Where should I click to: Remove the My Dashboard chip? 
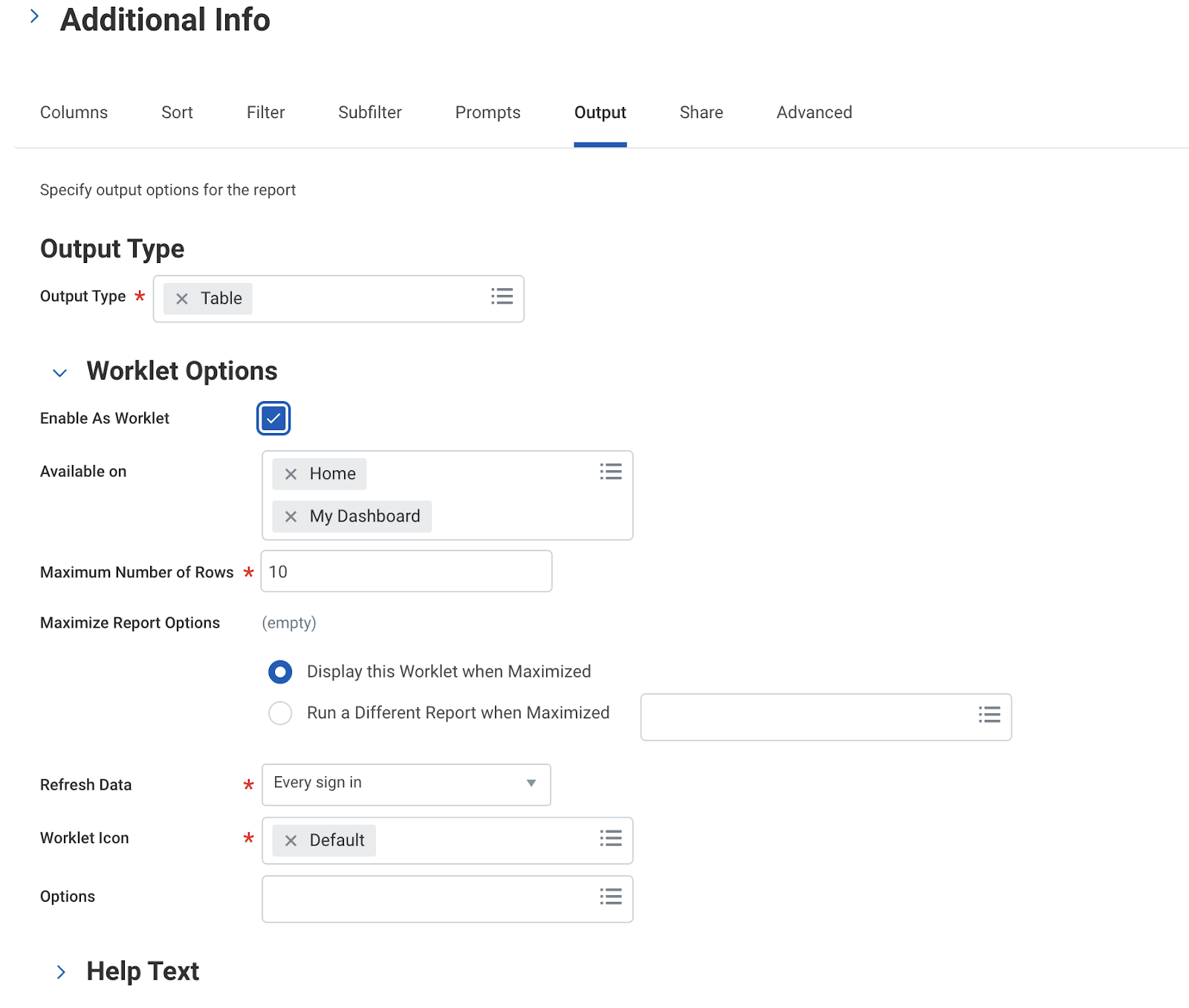pos(291,516)
